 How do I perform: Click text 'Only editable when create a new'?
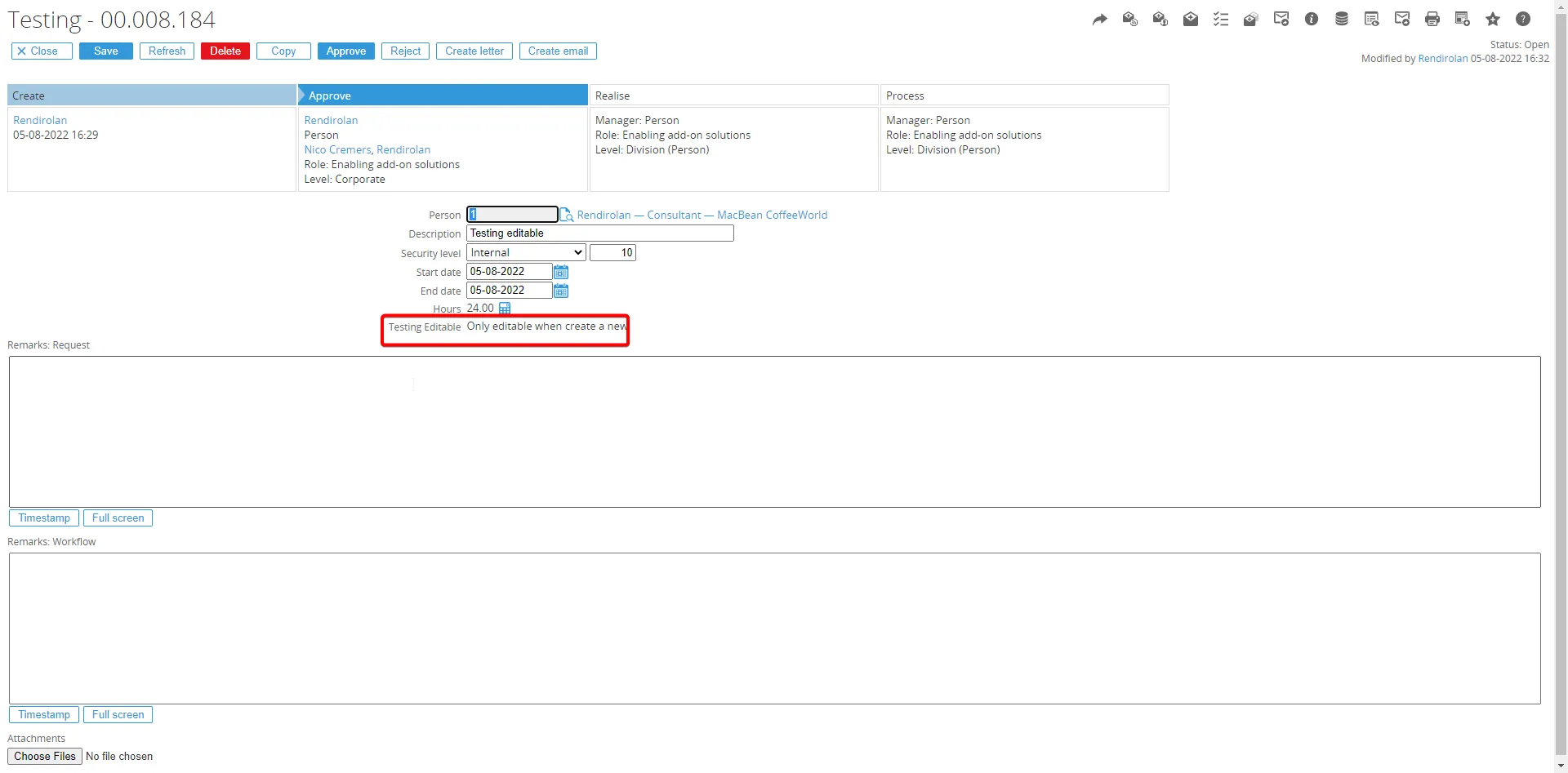pyautogui.click(x=546, y=327)
